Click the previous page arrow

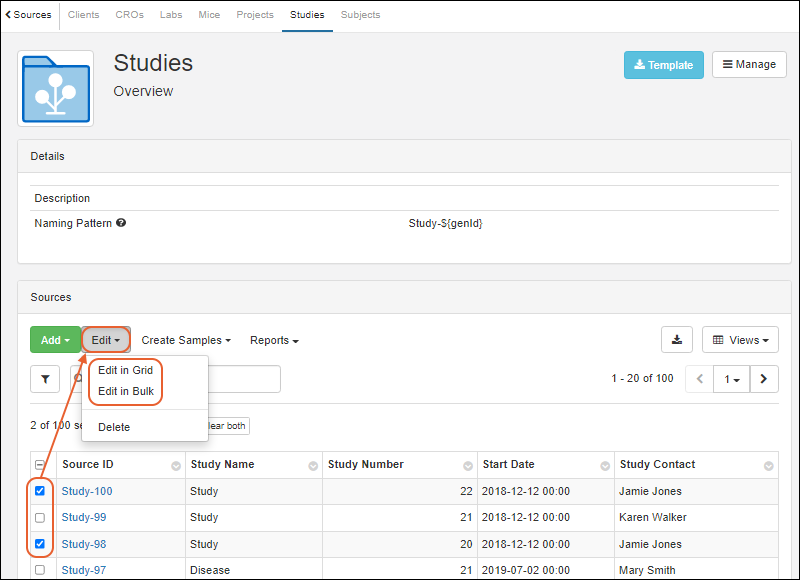tap(700, 379)
